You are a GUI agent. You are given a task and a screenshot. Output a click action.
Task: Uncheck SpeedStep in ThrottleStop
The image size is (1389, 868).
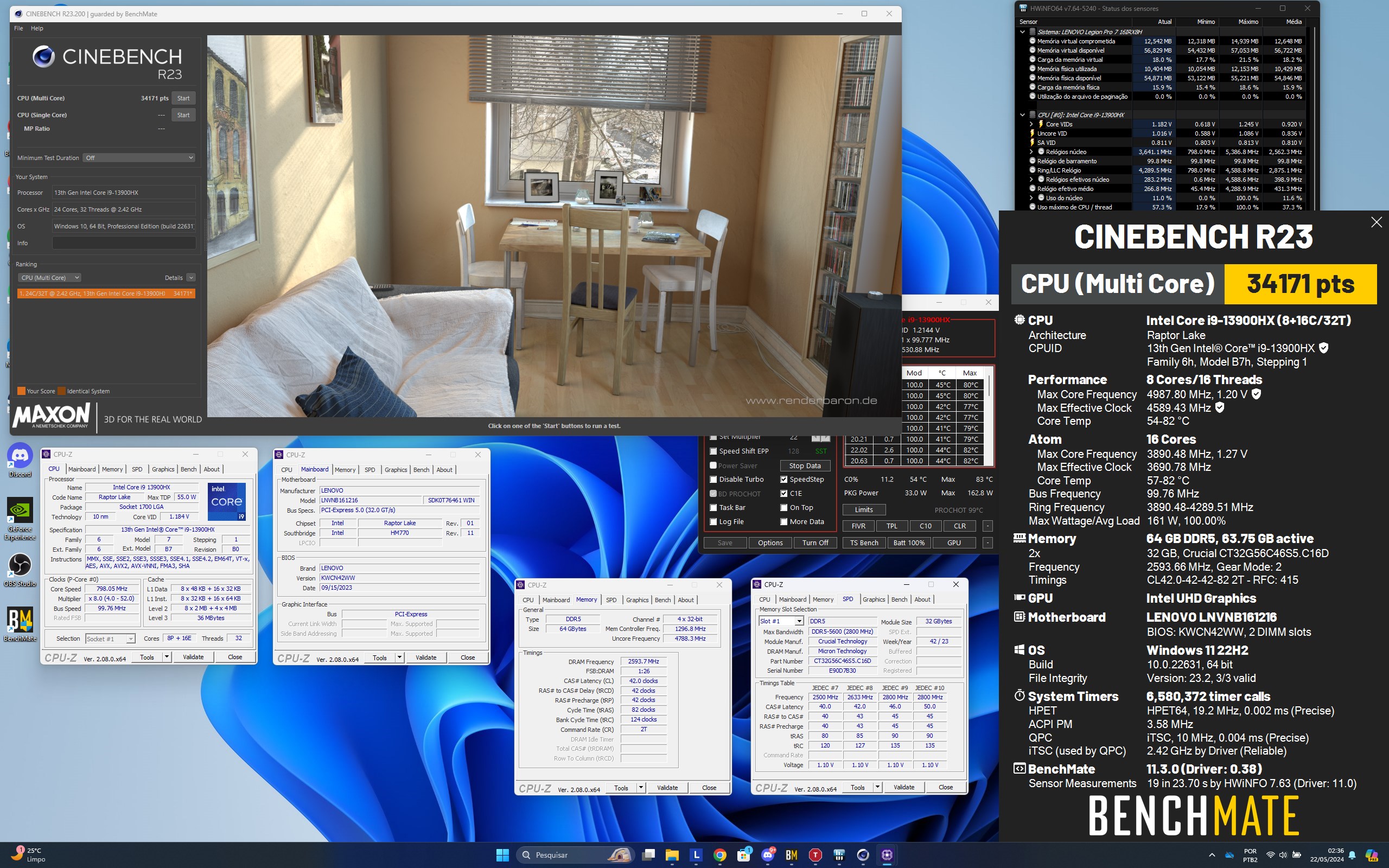click(784, 480)
